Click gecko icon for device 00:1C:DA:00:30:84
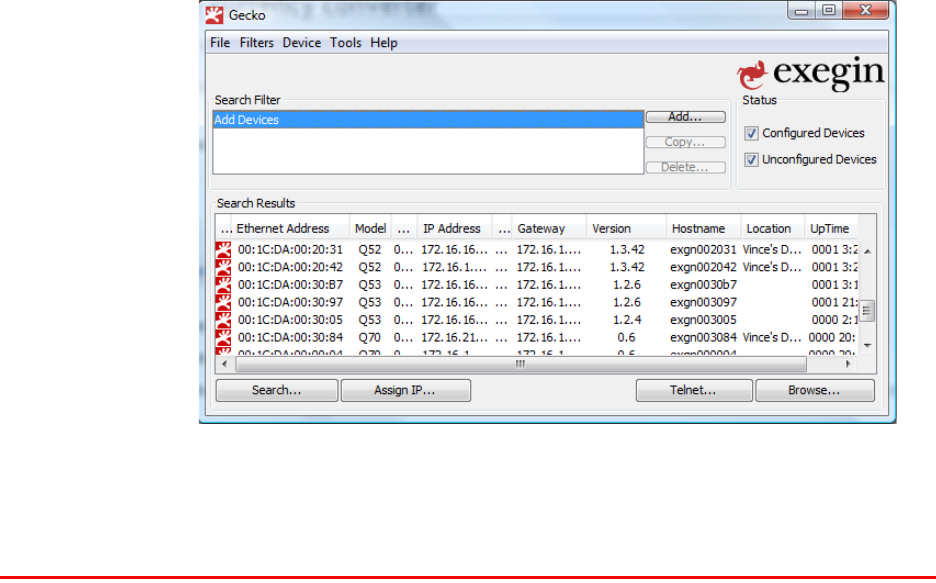 pyautogui.click(x=223, y=338)
